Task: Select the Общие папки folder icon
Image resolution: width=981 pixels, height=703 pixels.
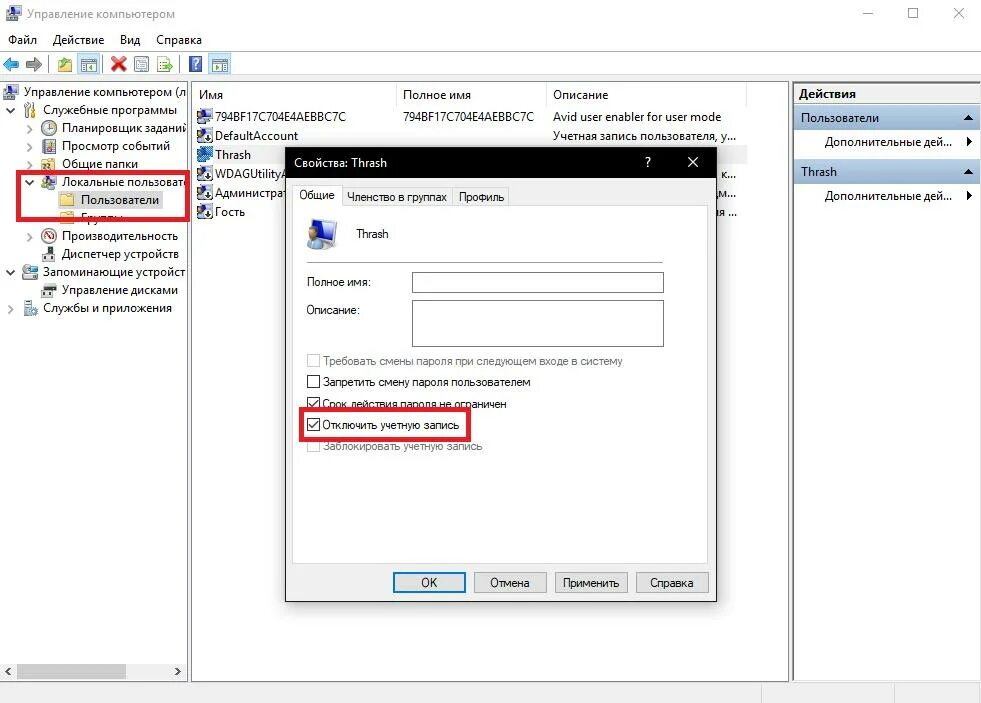Action: tap(49, 164)
